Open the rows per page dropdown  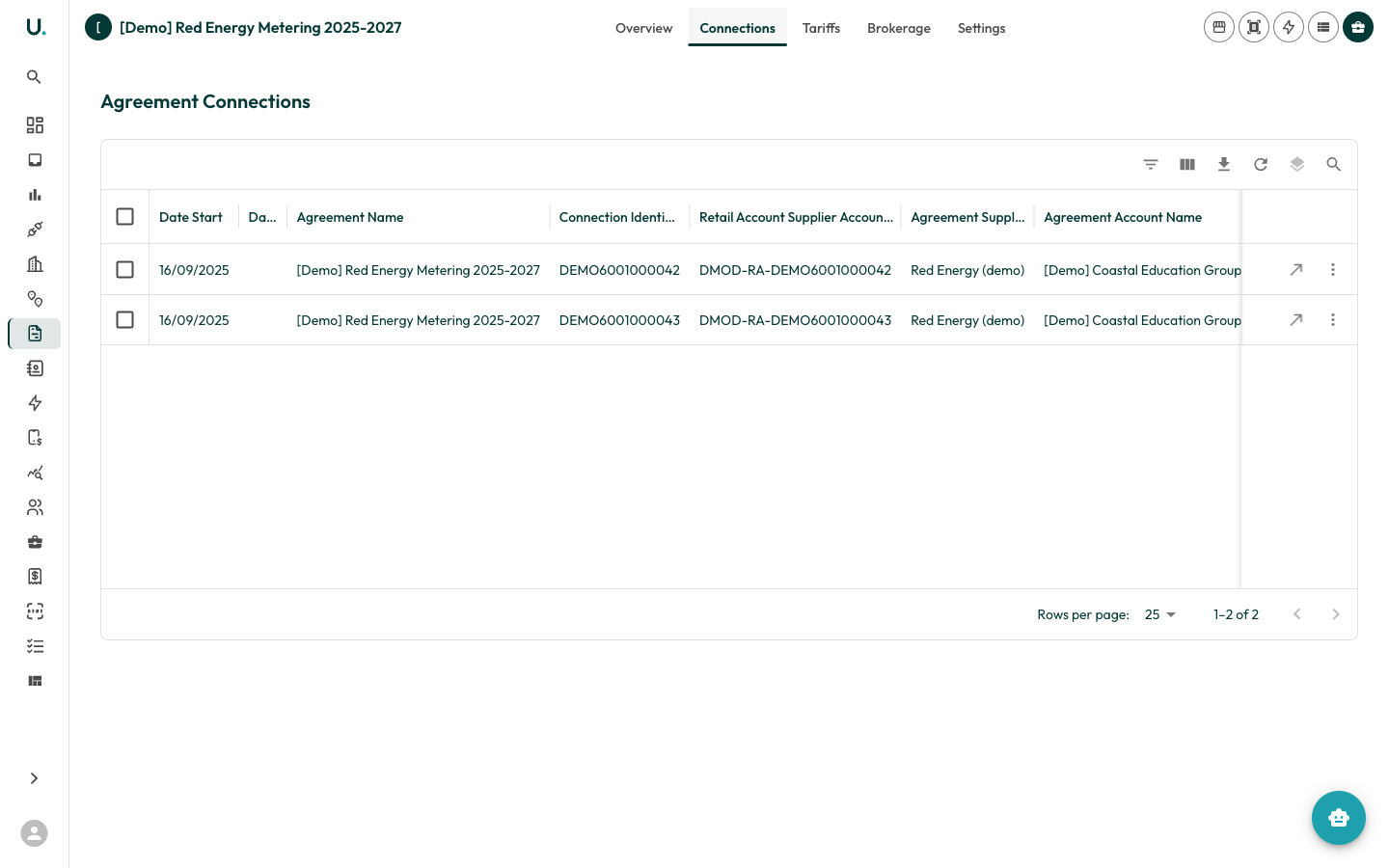[x=1160, y=614]
